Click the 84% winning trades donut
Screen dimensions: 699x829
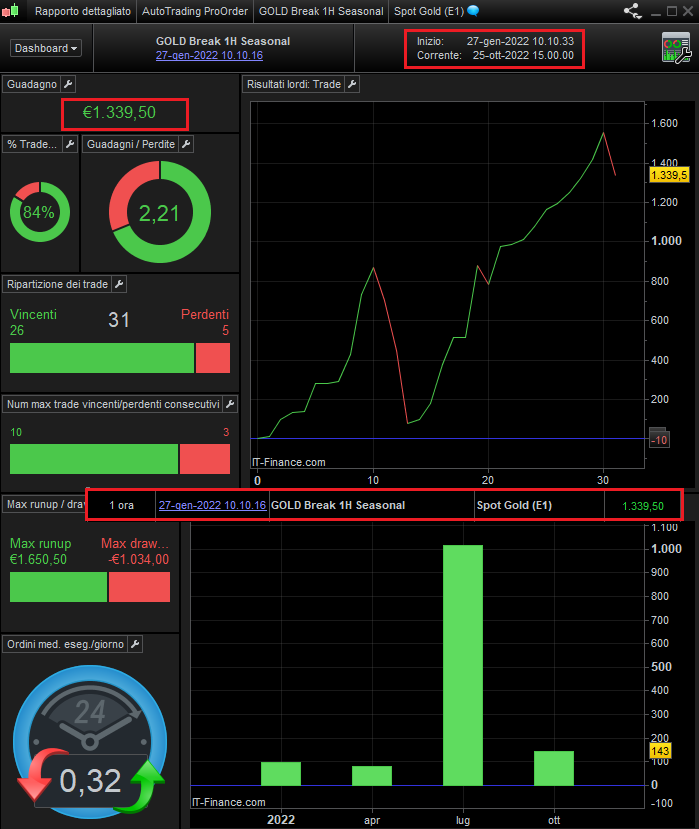[x=40, y=212]
